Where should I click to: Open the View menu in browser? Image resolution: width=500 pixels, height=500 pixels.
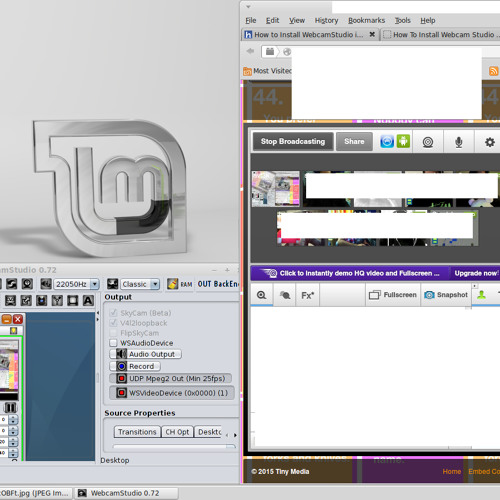pyautogui.click(x=297, y=21)
